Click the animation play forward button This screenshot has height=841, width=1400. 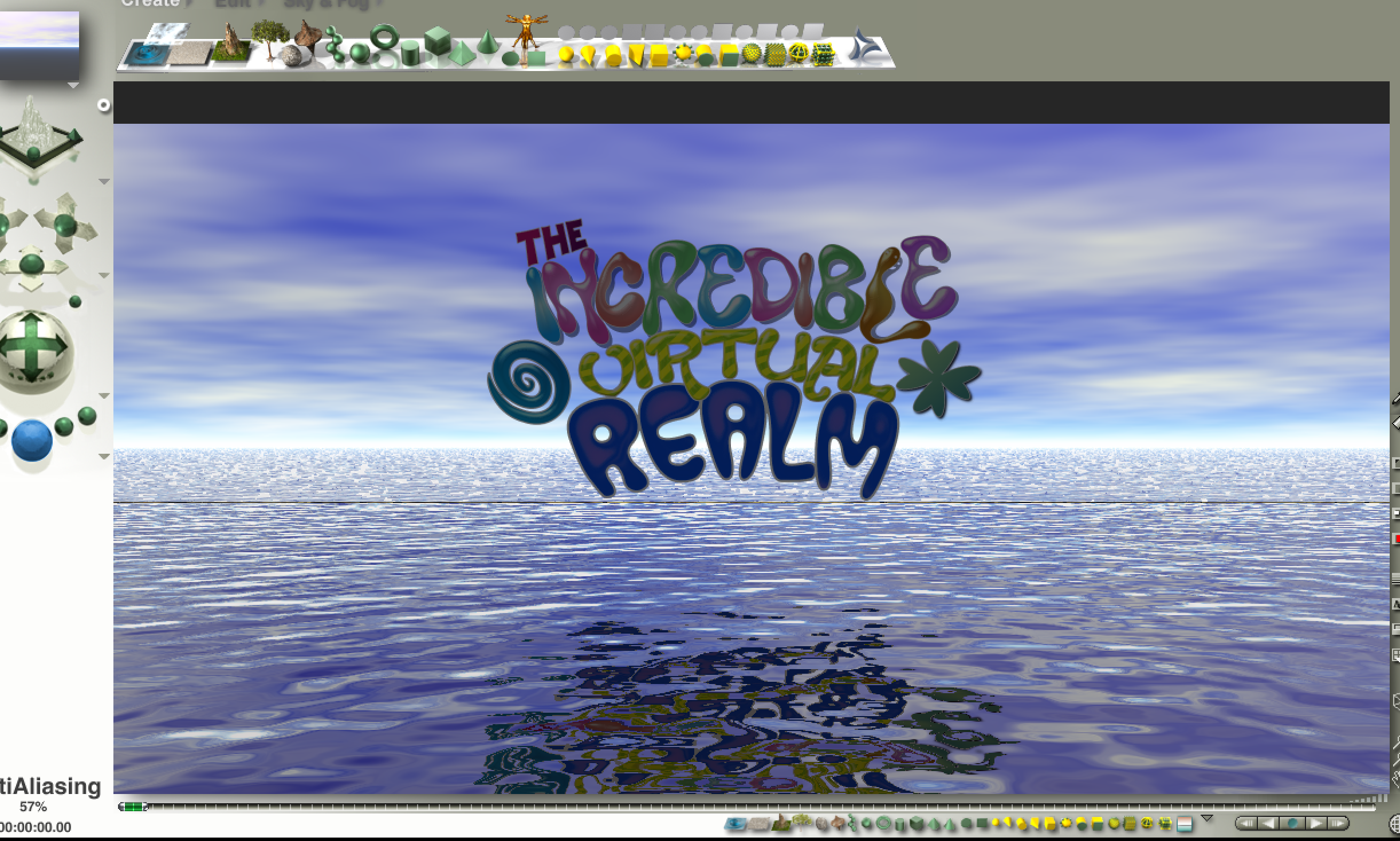pos(1316,823)
